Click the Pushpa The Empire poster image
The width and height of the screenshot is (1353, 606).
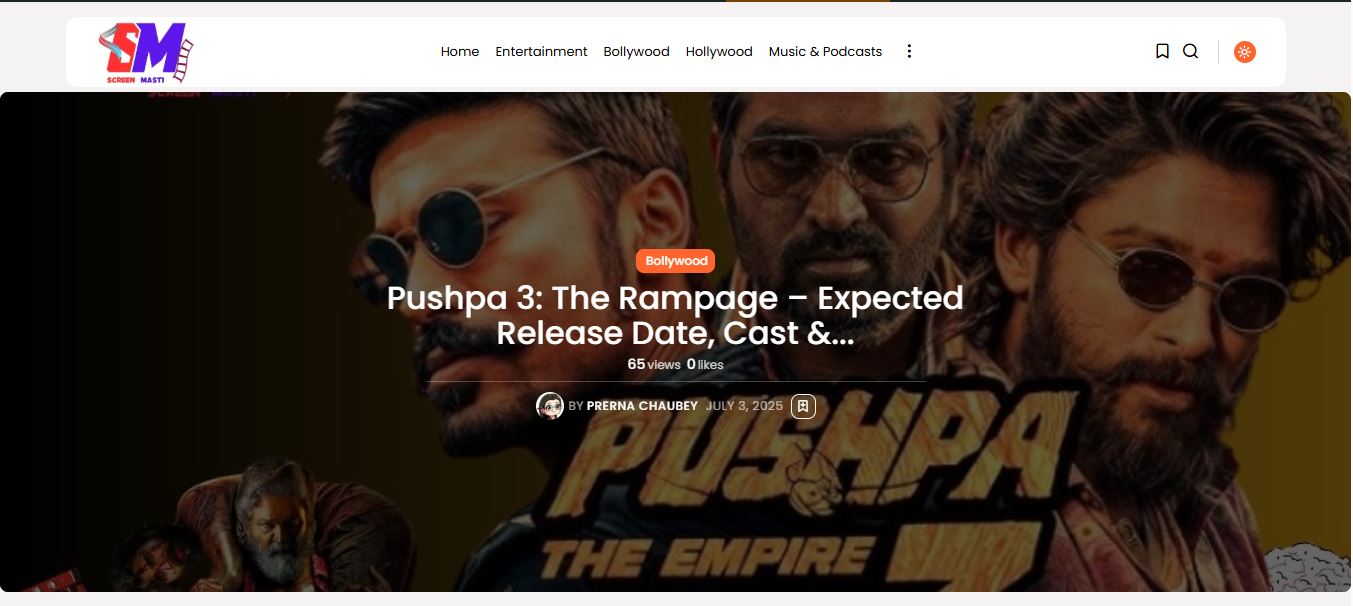point(676,342)
